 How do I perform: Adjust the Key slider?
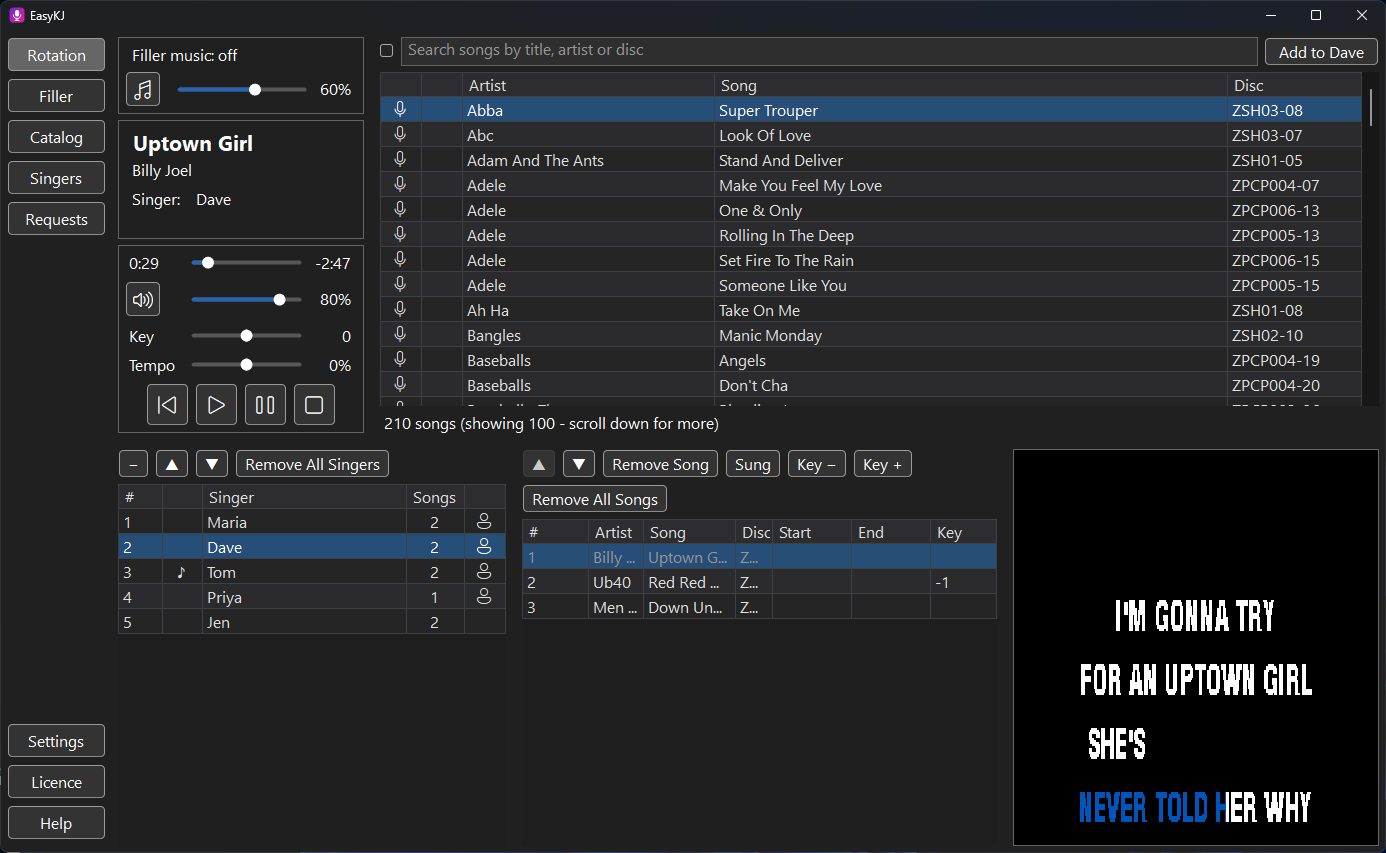click(246, 336)
